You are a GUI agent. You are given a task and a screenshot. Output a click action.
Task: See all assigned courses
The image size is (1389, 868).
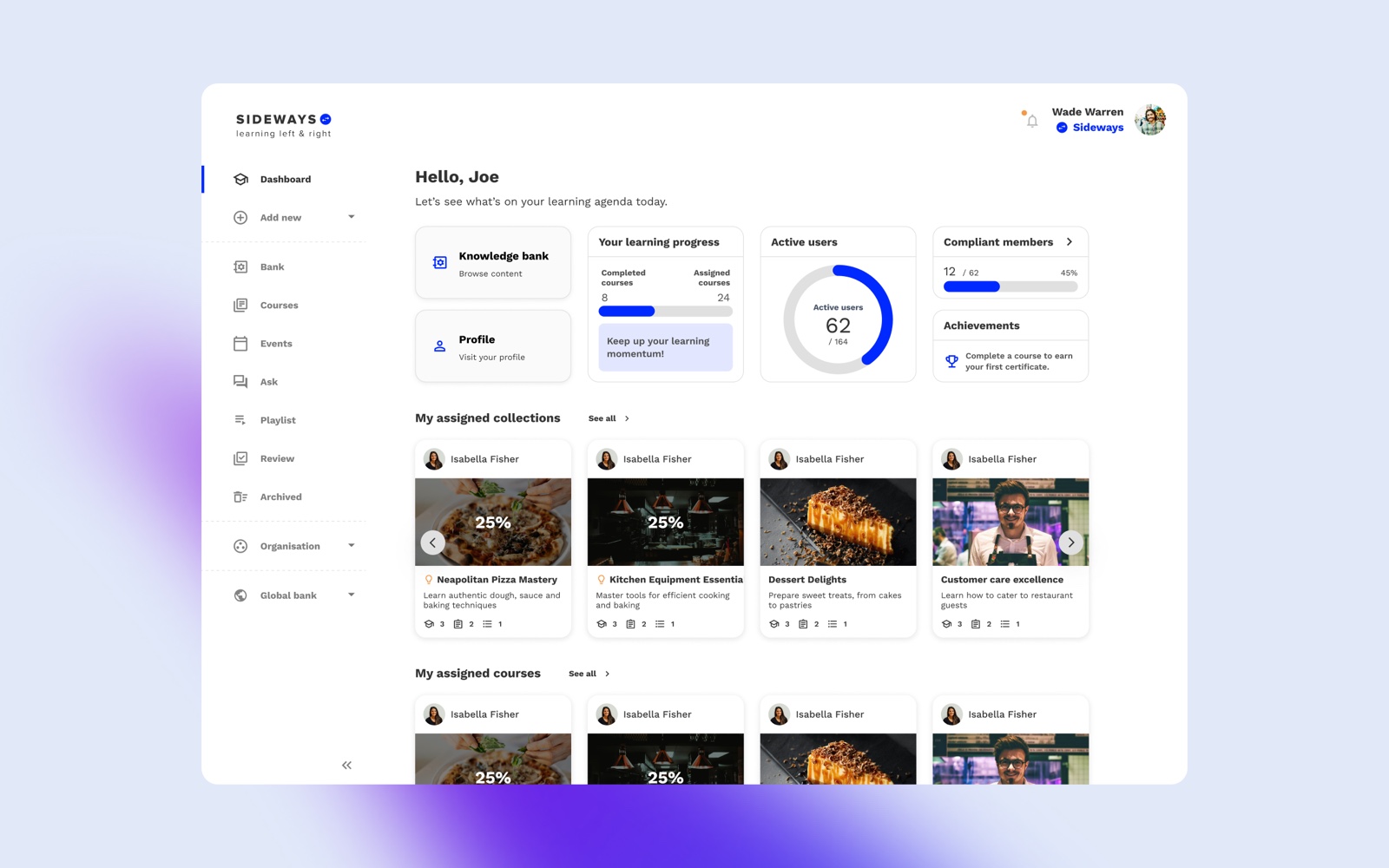click(x=583, y=674)
